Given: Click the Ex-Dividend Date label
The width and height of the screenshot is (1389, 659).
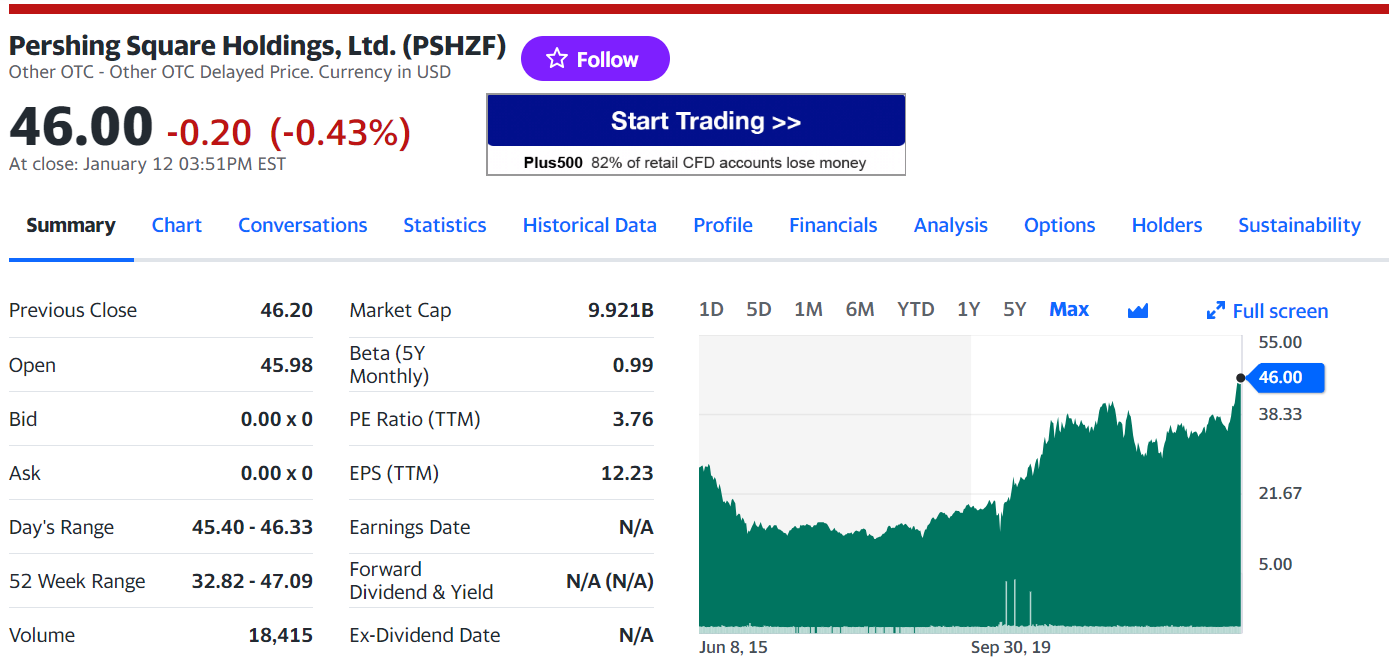Looking at the screenshot, I should tap(425, 635).
